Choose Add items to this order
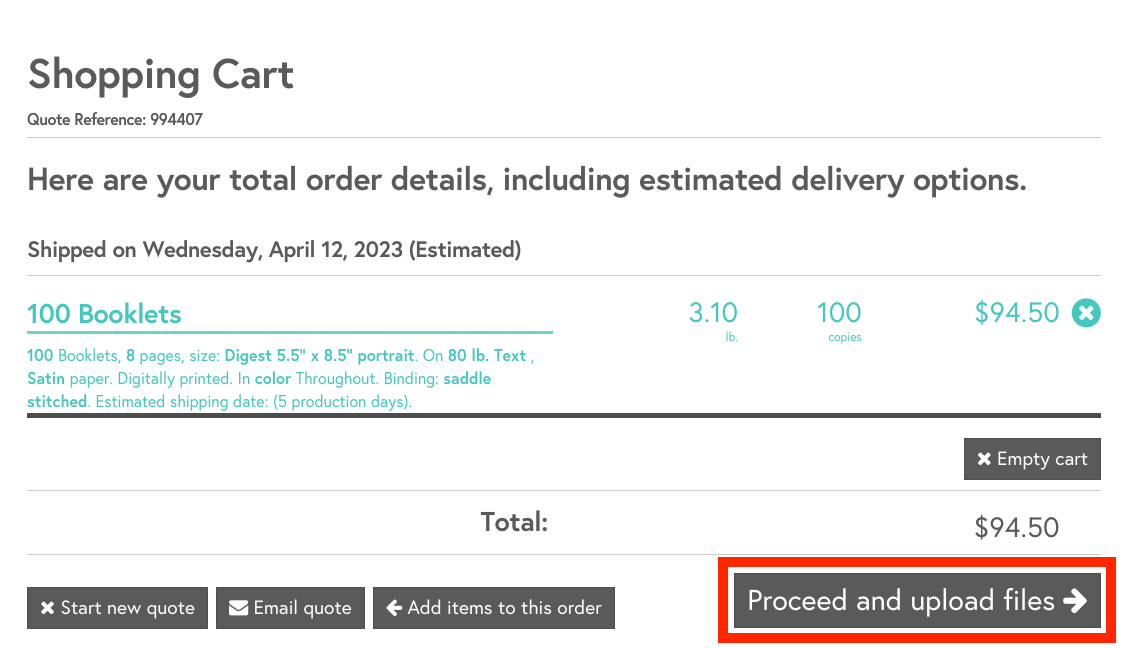This screenshot has width=1130, height=648. pos(504,608)
